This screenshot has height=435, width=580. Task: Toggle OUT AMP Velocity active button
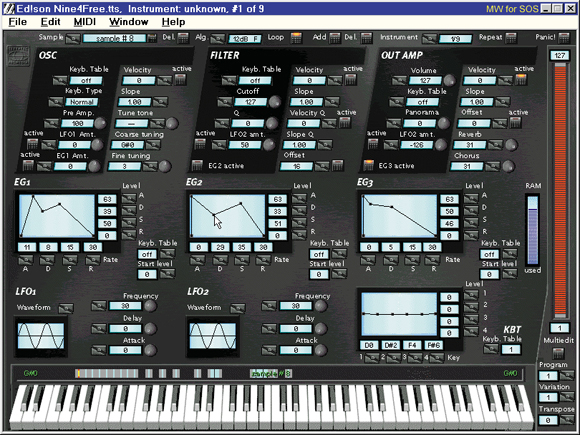click(521, 79)
